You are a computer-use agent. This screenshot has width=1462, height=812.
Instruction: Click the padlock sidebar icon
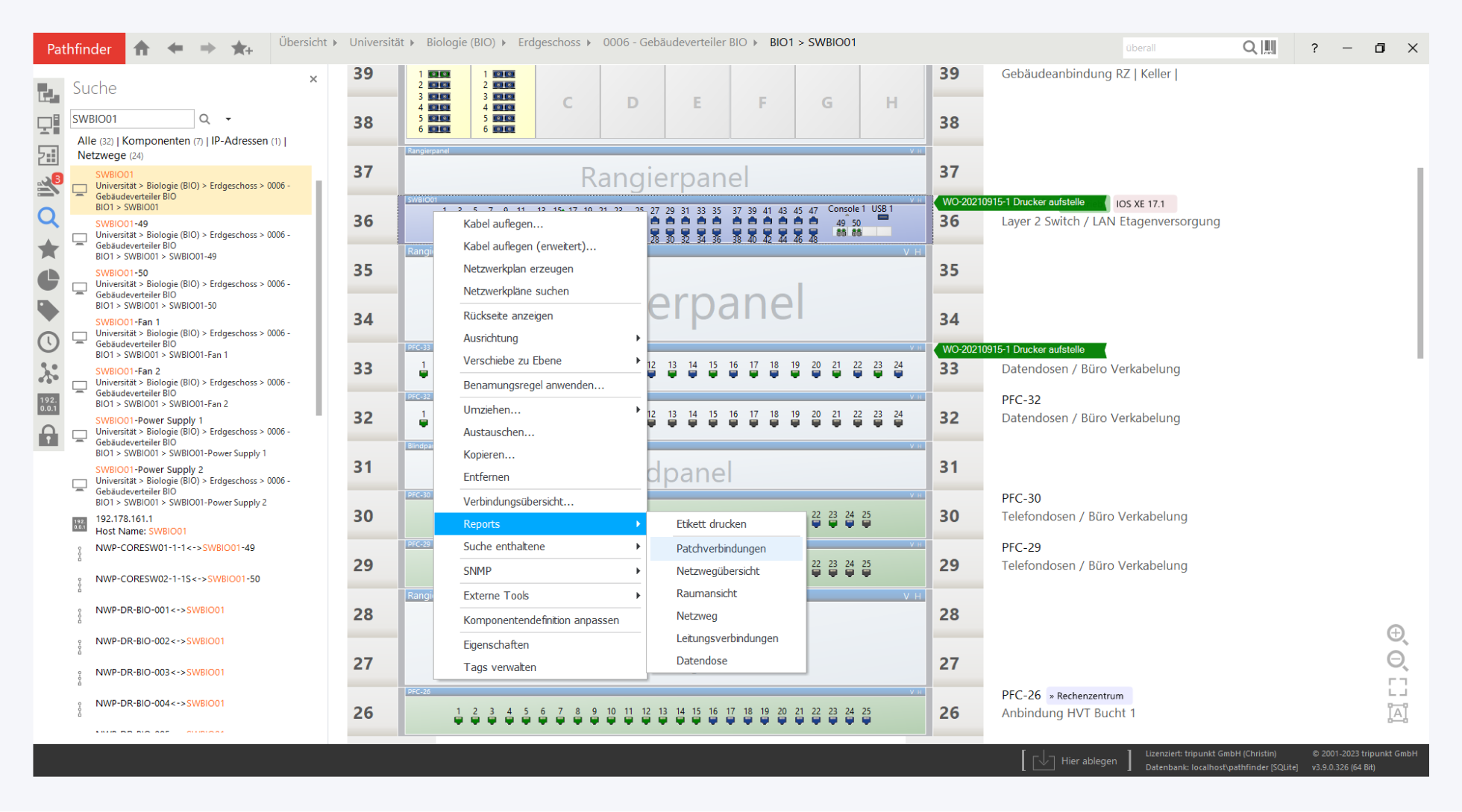click(x=48, y=435)
